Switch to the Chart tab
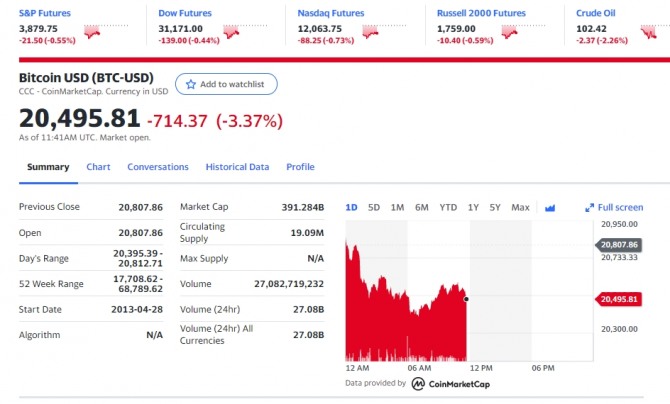This screenshot has width=670, height=404. tap(98, 167)
